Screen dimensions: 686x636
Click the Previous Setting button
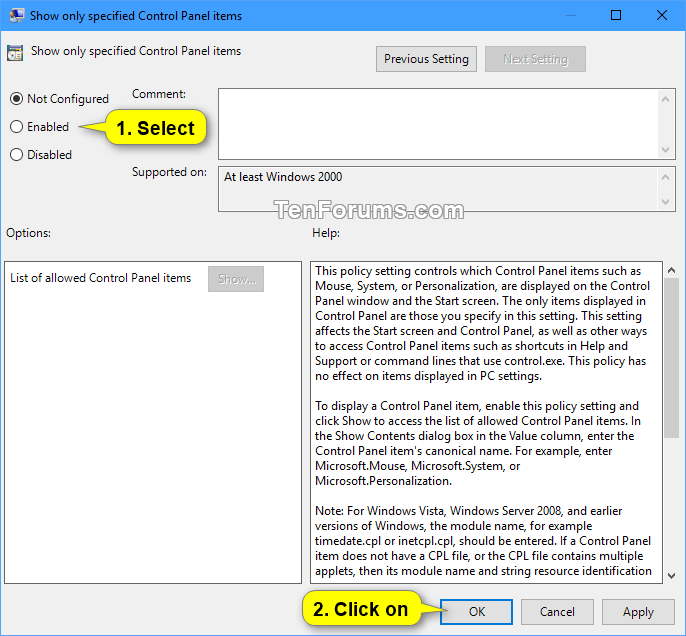click(426, 59)
